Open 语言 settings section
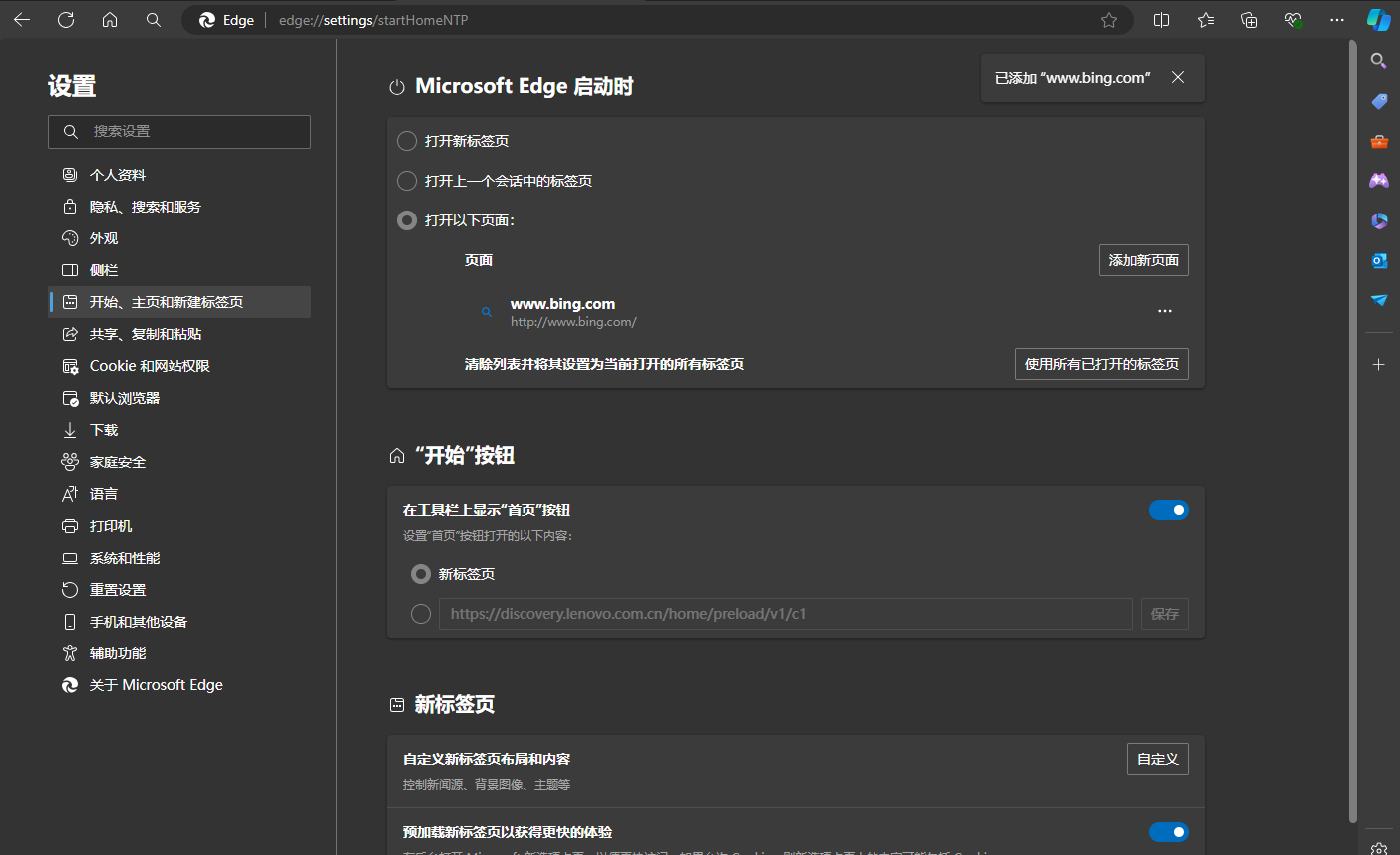 (x=179, y=494)
